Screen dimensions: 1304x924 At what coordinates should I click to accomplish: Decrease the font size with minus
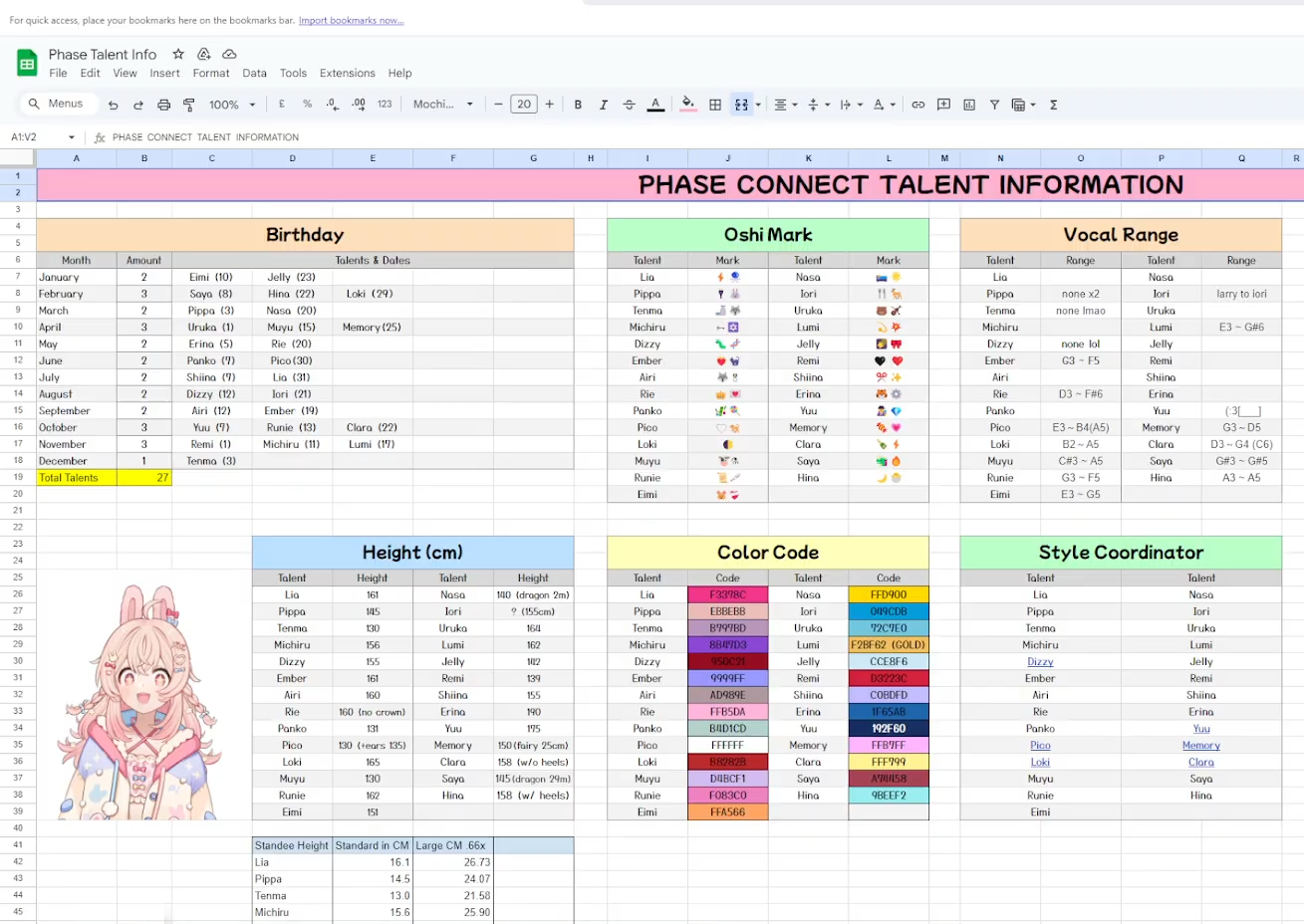coord(498,105)
